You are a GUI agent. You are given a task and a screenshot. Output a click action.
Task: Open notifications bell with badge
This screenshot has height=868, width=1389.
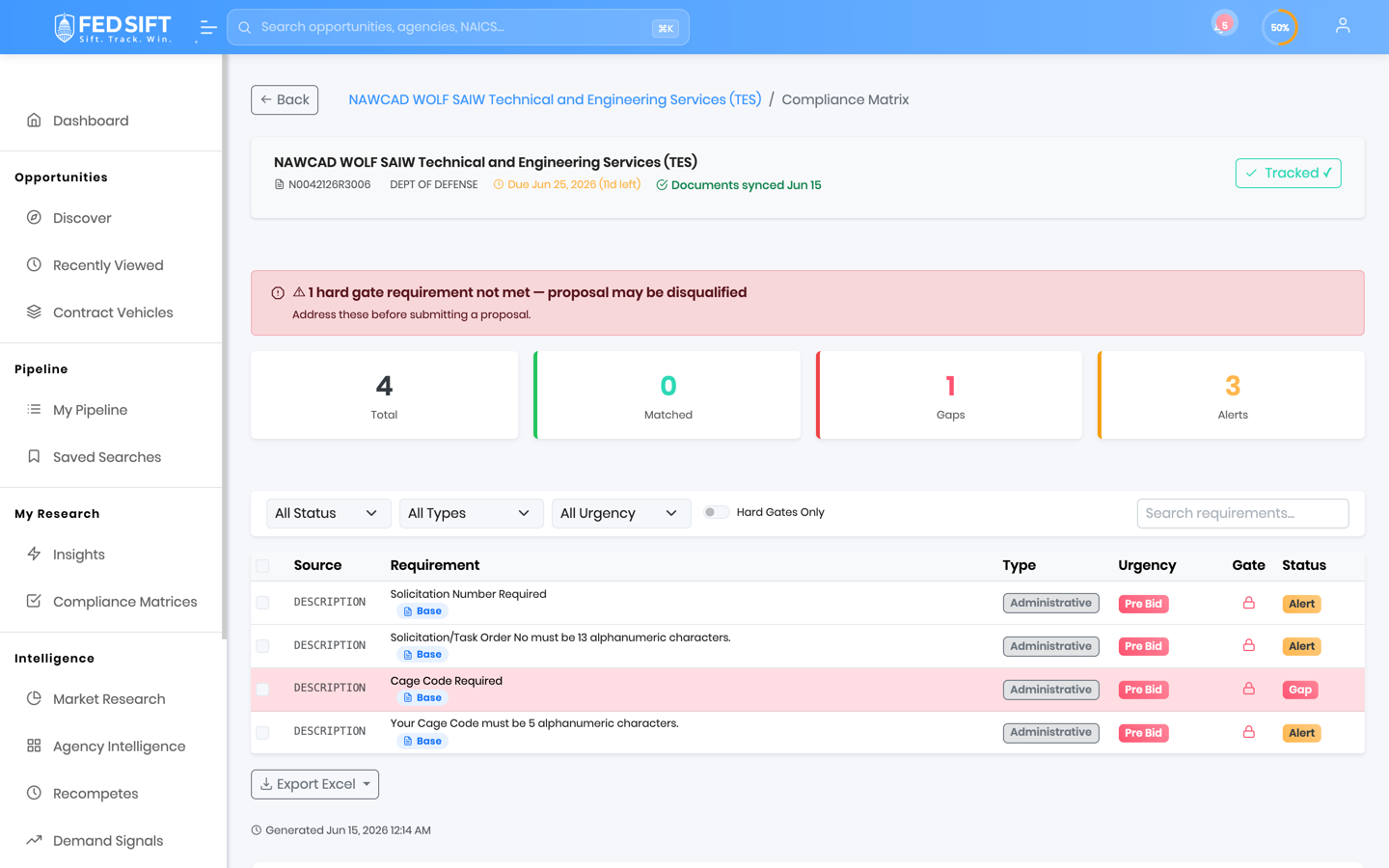click(x=1224, y=24)
